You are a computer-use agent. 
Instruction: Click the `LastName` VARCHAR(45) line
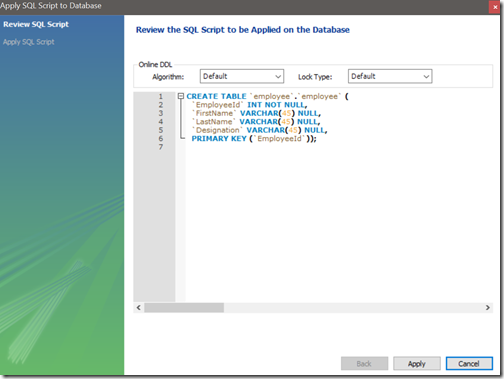pos(256,122)
